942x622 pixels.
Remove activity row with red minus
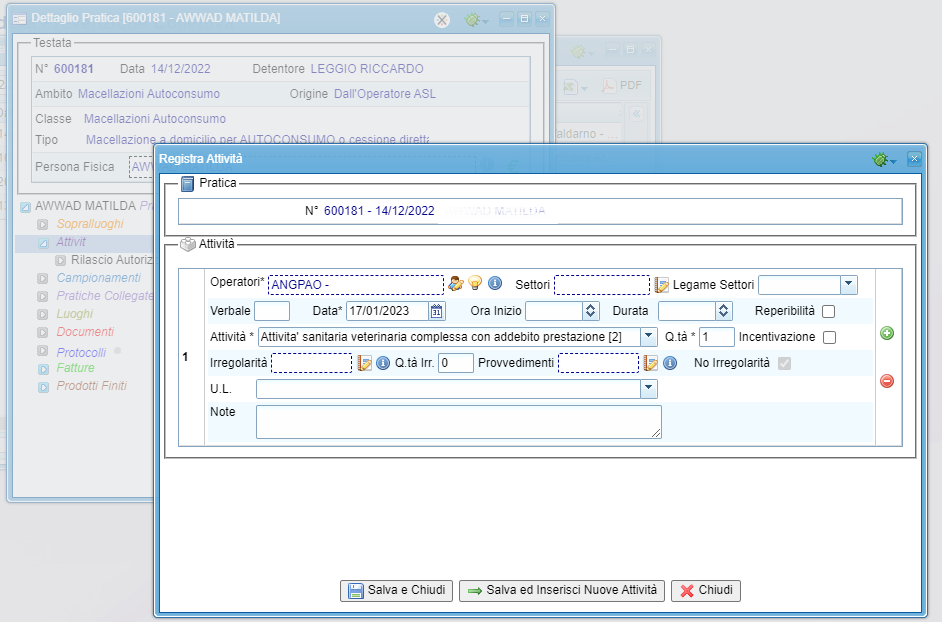pos(887,381)
